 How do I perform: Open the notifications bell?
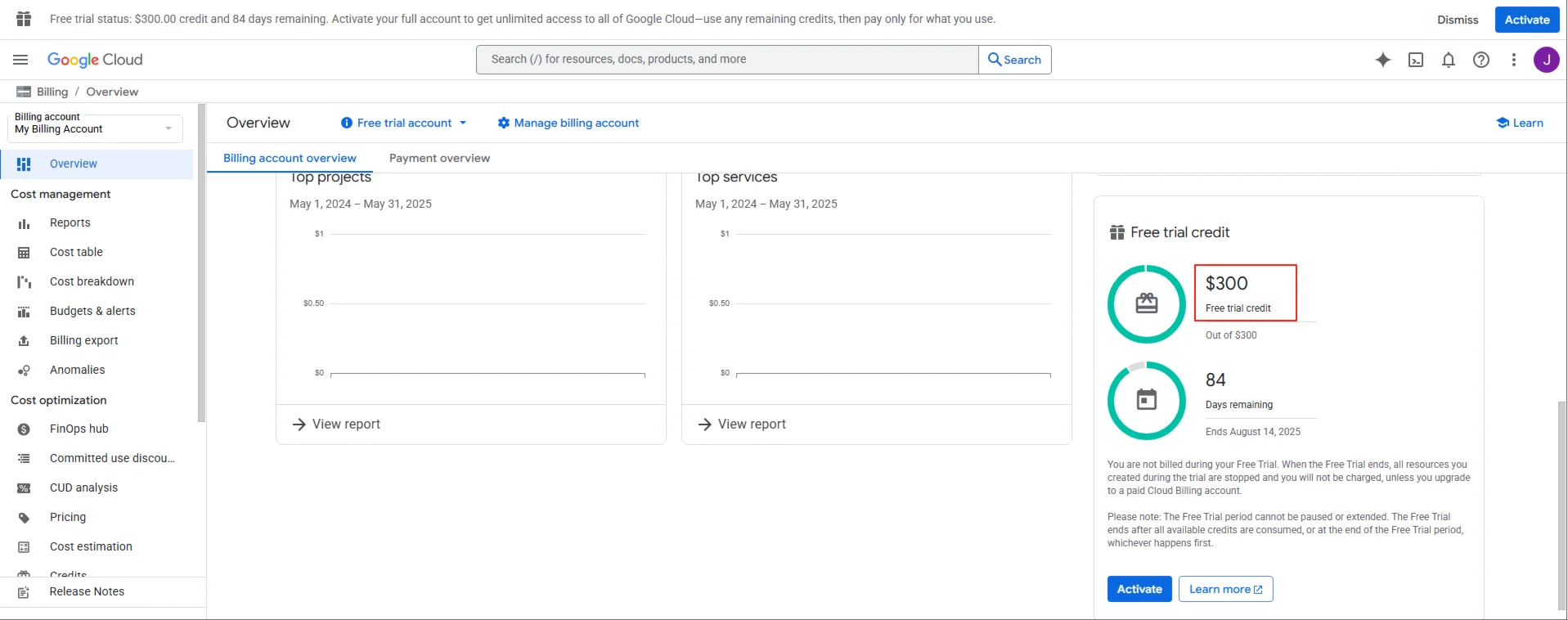click(x=1449, y=60)
